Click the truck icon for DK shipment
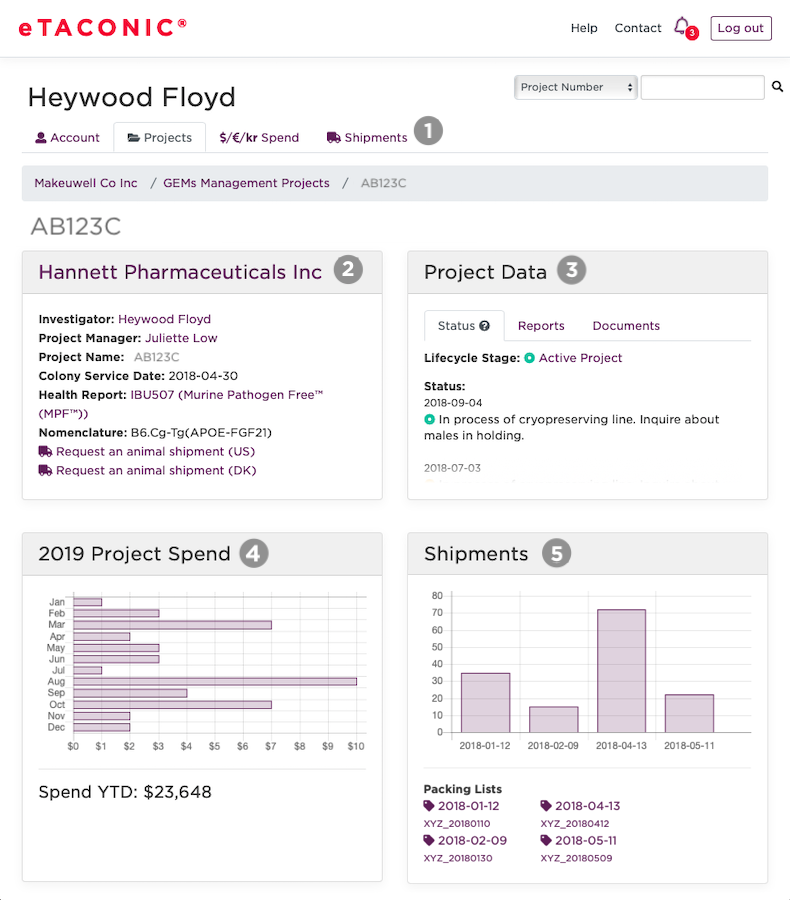 (45, 470)
